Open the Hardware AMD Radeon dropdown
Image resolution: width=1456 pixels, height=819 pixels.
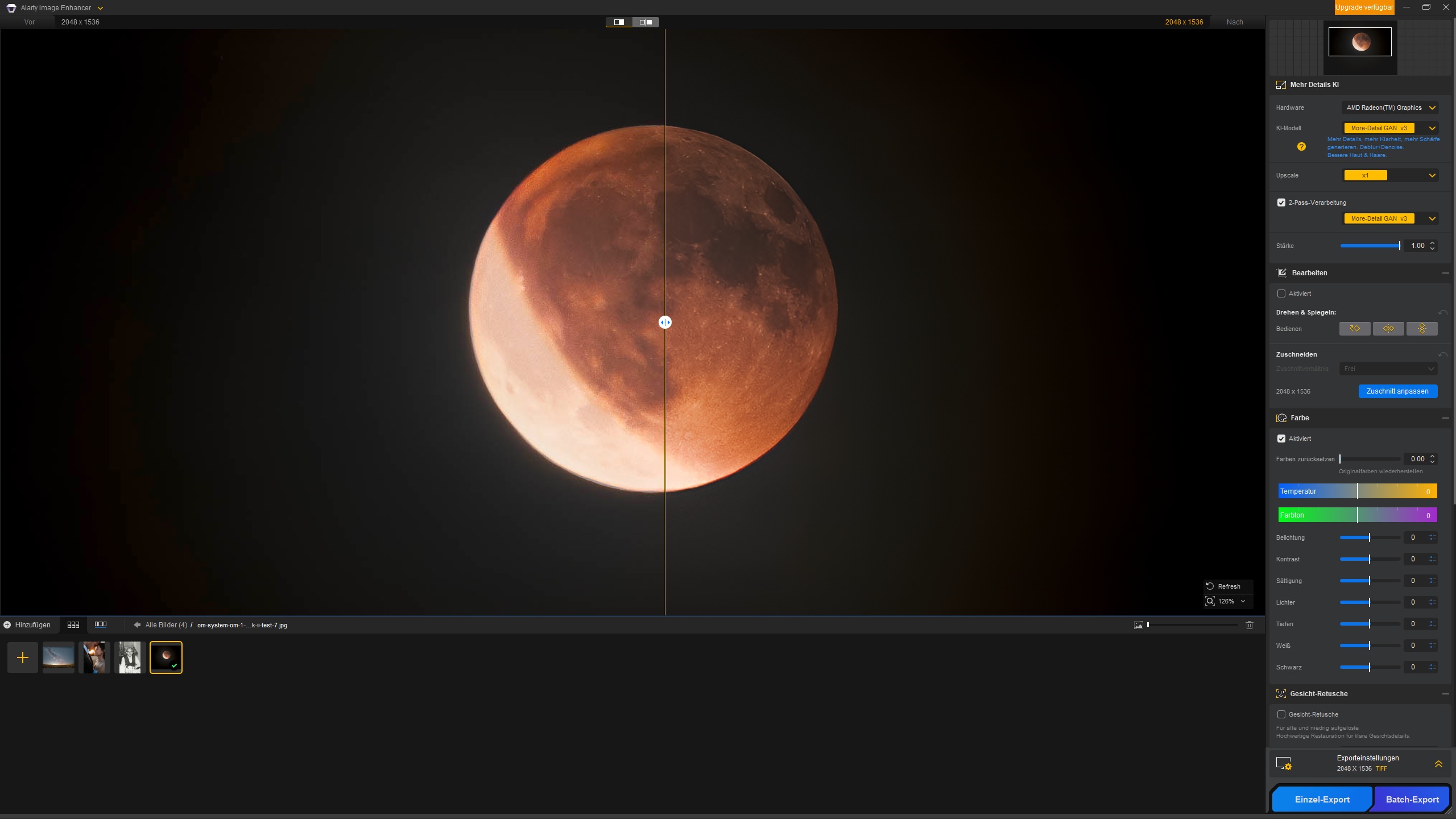[x=1390, y=107]
